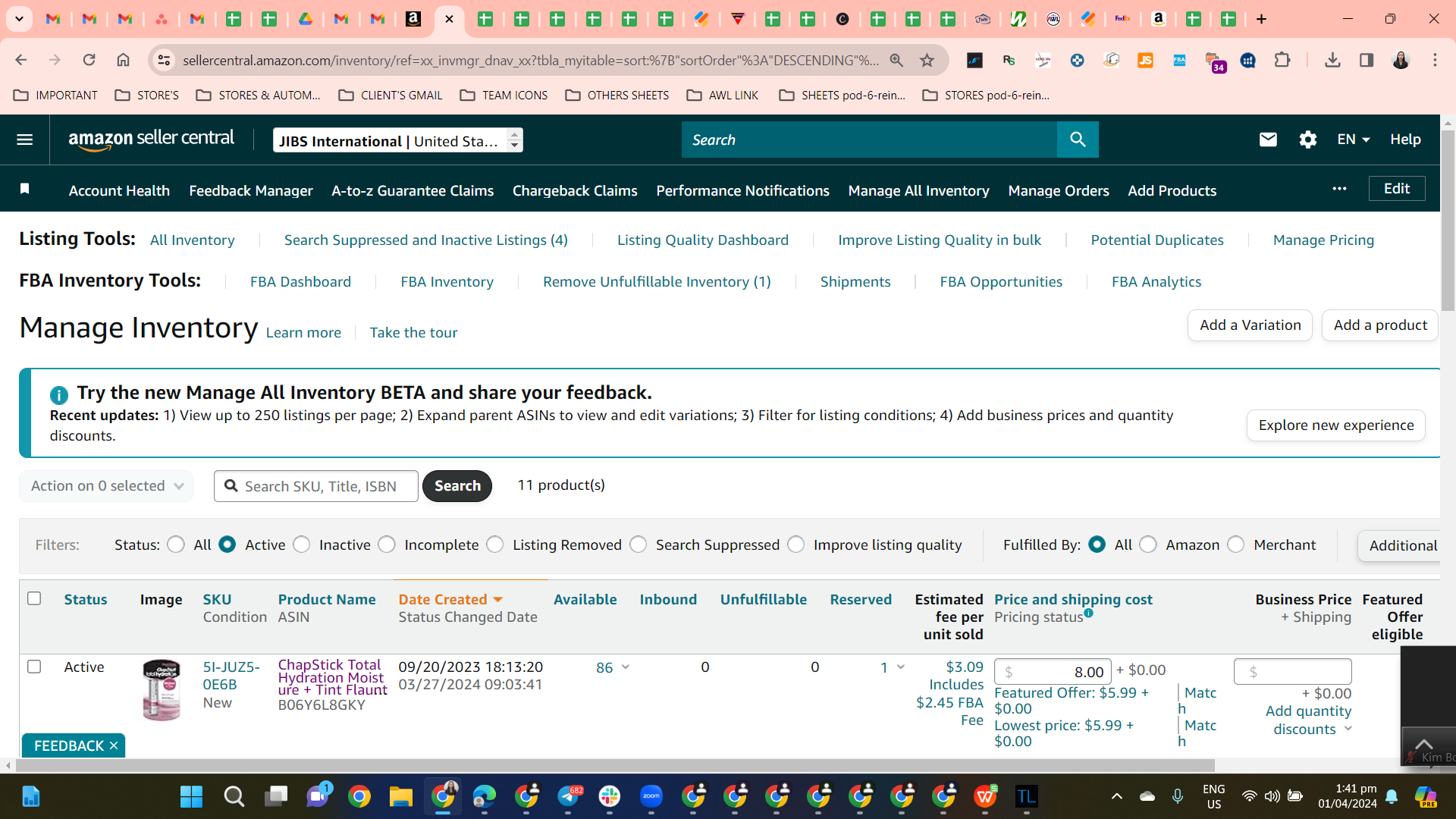
Task: Show hidden system tray icons
Action: click(1116, 796)
